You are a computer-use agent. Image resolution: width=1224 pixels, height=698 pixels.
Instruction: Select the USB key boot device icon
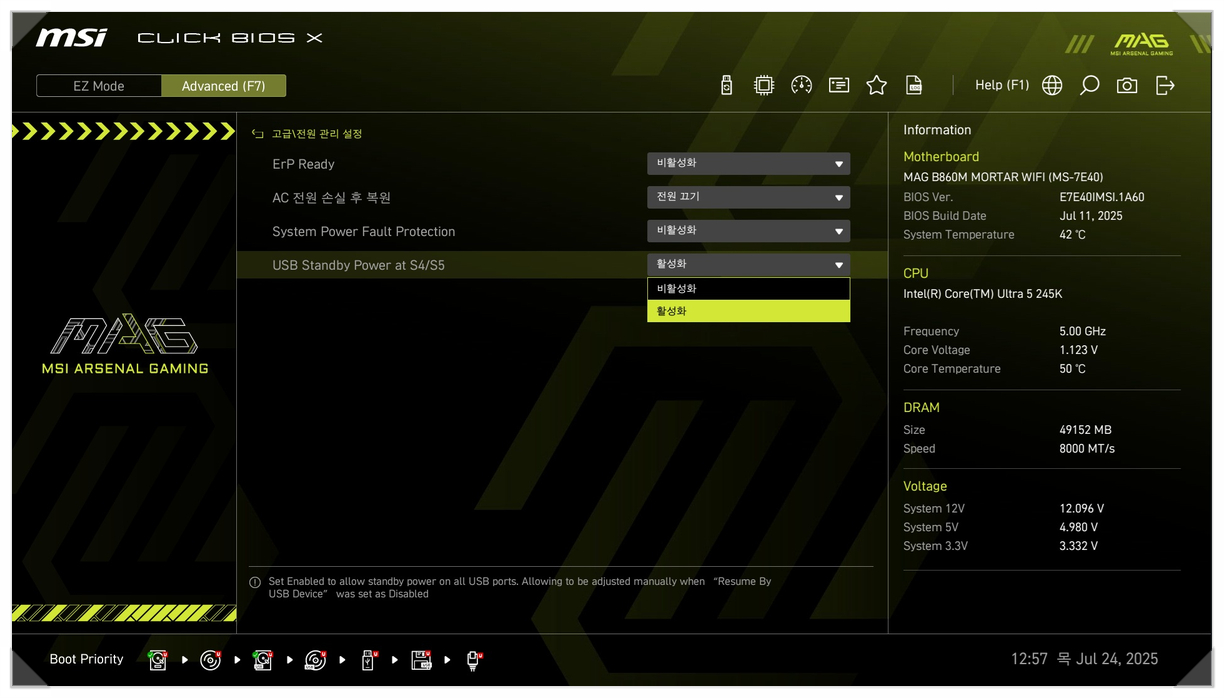point(368,660)
